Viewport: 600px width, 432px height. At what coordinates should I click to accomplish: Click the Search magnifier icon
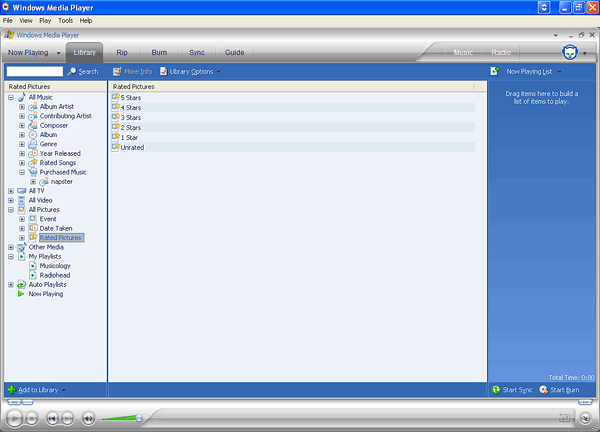coord(72,72)
